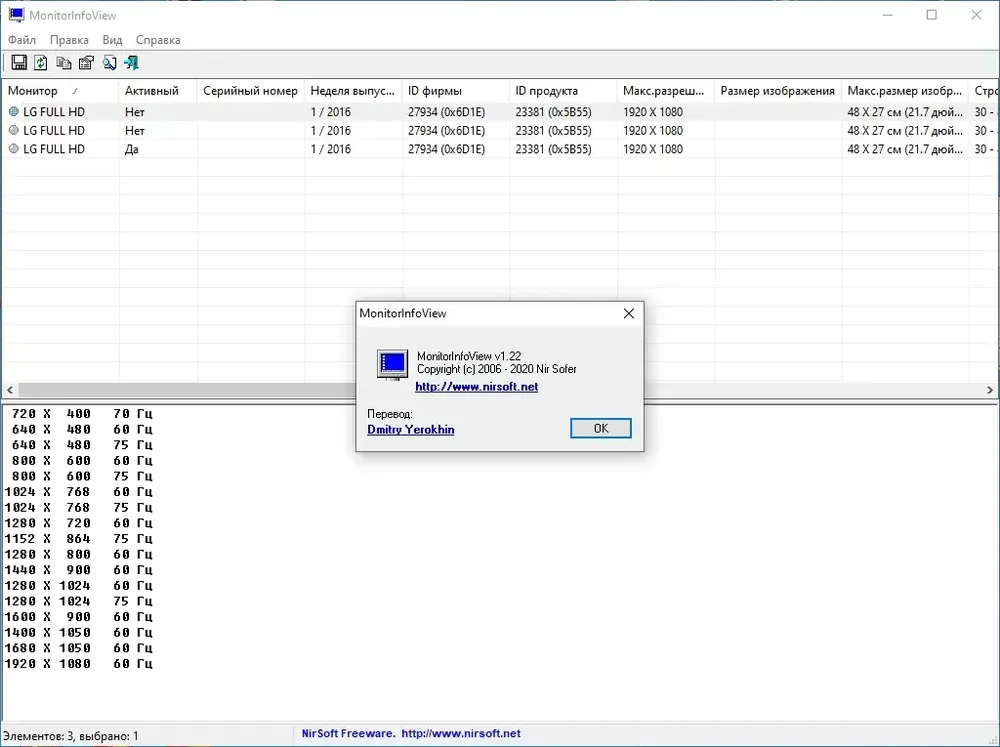Click 1152 X 864 75 Гц line
The height and width of the screenshot is (747, 1000).
click(x=78, y=538)
